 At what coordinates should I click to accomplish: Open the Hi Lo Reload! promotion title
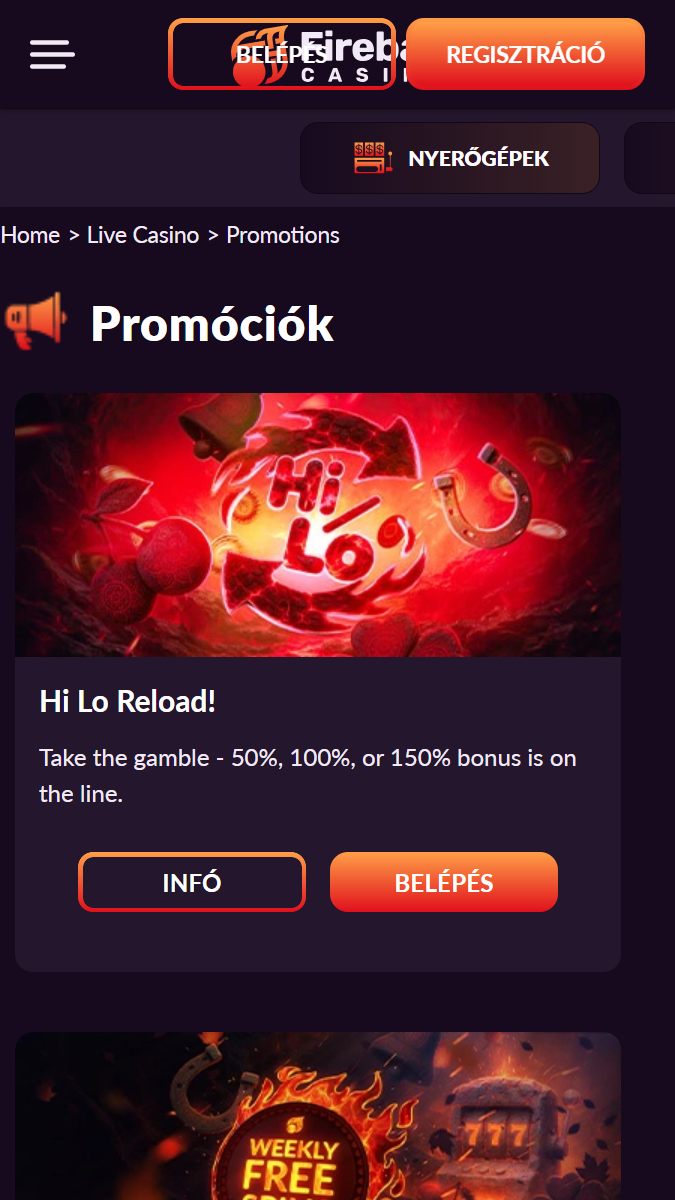click(128, 702)
